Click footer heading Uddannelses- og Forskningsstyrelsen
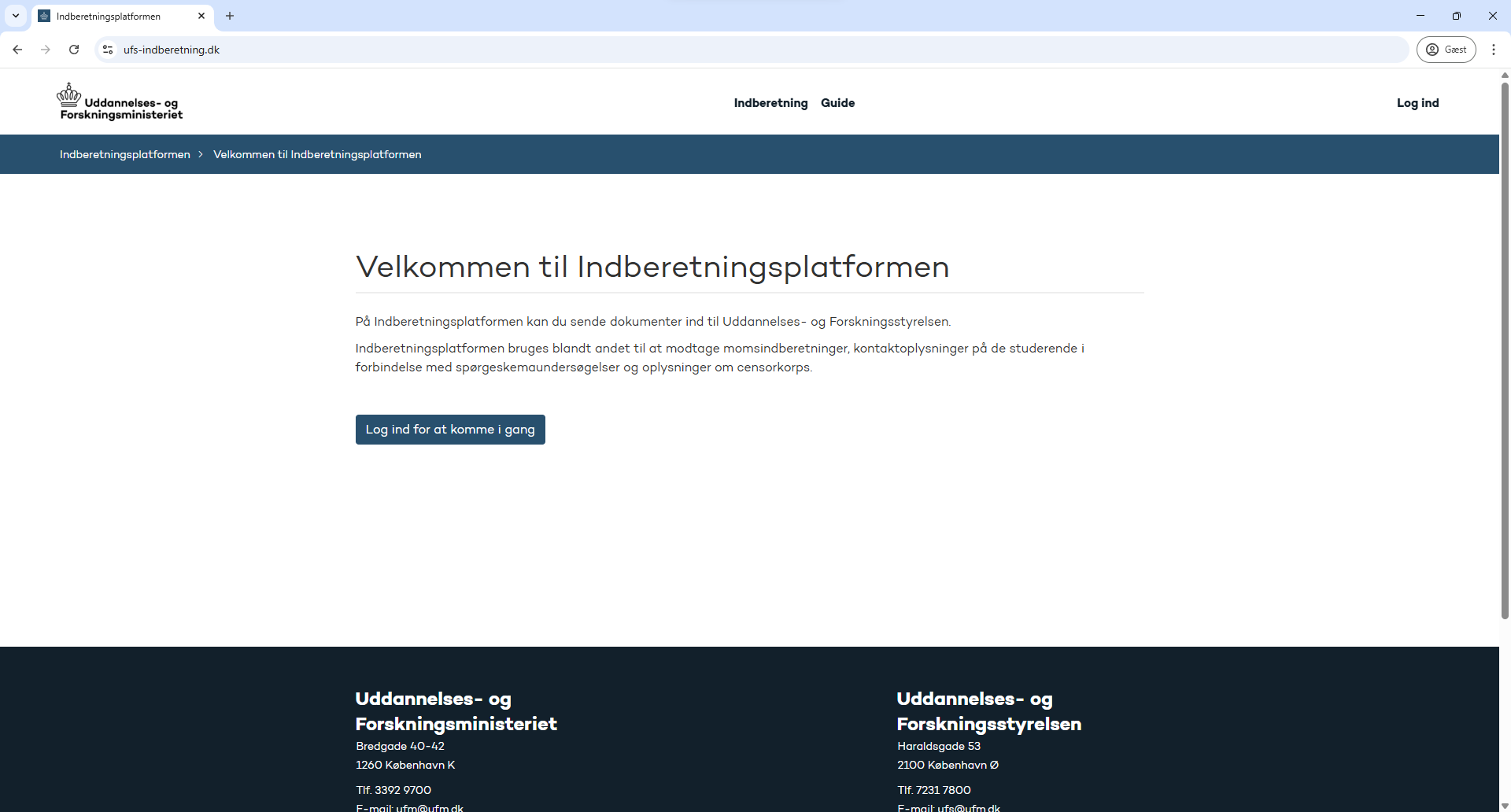The height and width of the screenshot is (812, 1511). (989, 711)
